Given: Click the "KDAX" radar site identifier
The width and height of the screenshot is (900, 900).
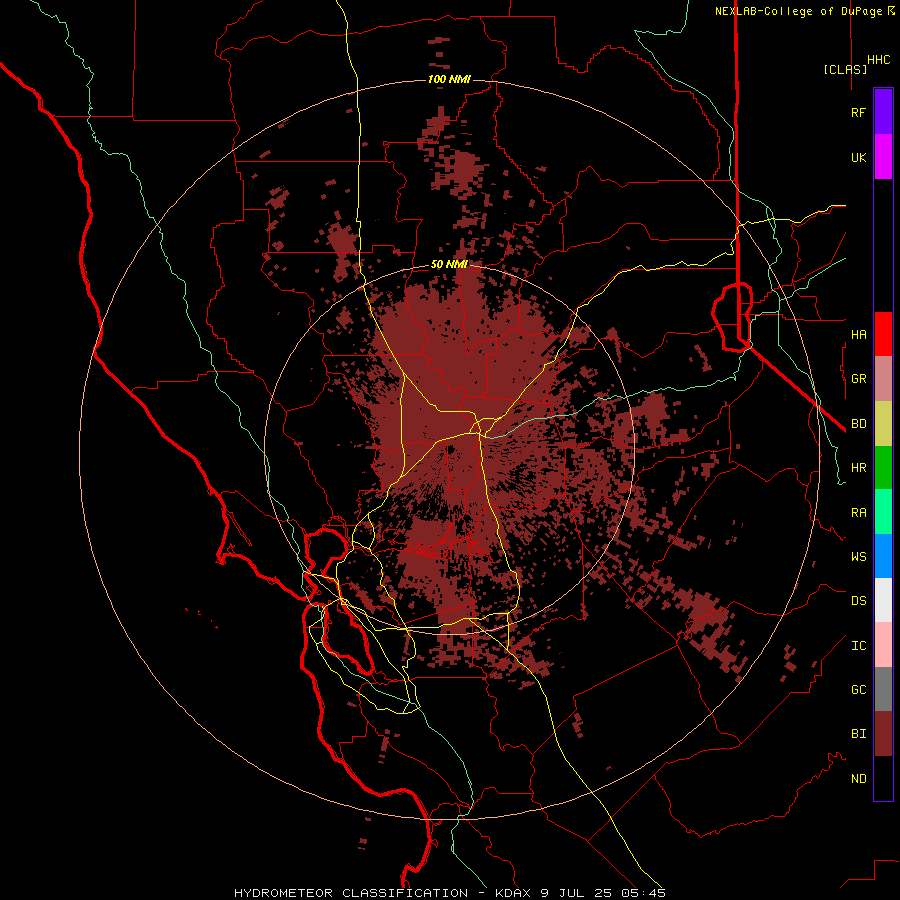Looking at the screenshot, I should pyautogui.click(x=513, y=893).
